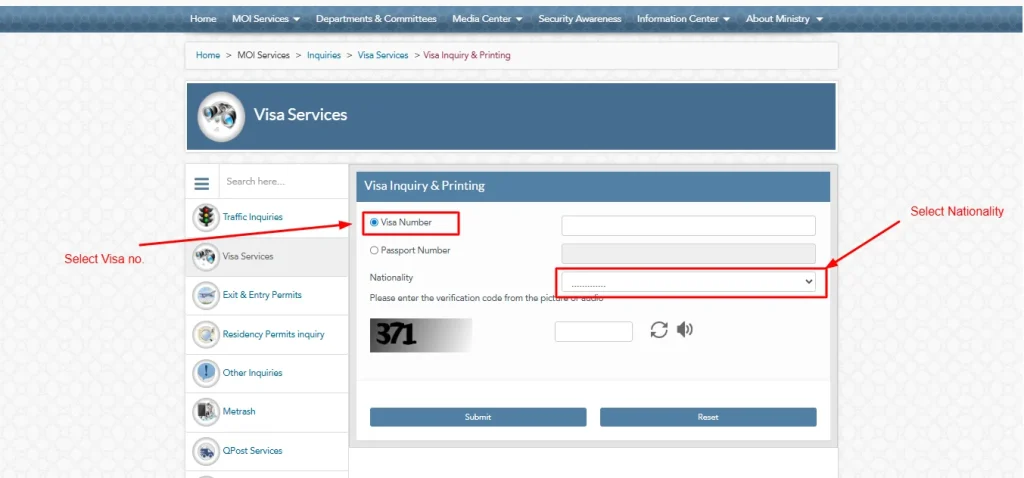Click the Passport Number input field
The image size is (1024, 478).
(x=688, y=253)
